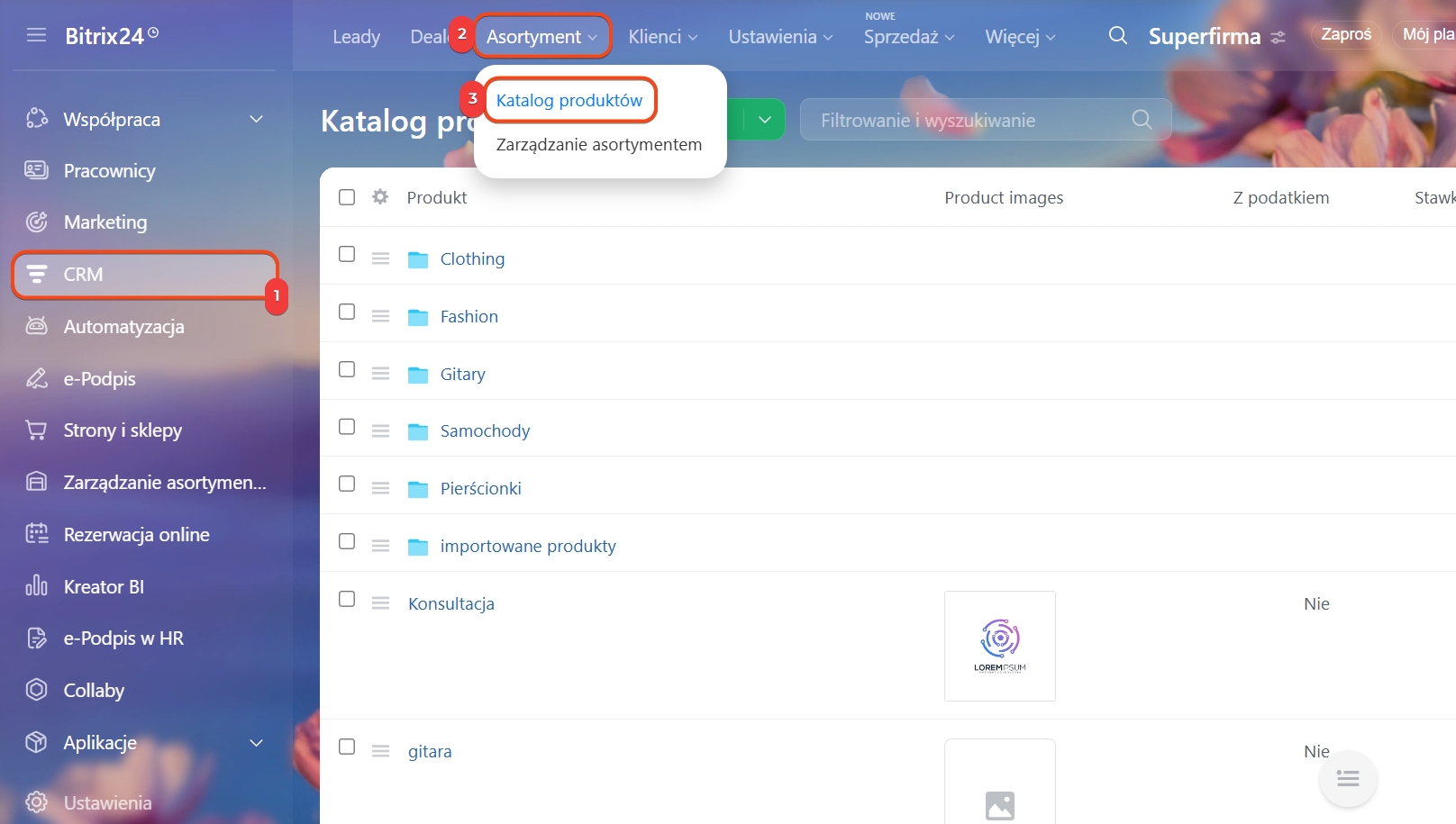This screenshot has width=1456, height=824.
Task: Open Kreator BI chart icon
Action: click(x=37, y=586)
